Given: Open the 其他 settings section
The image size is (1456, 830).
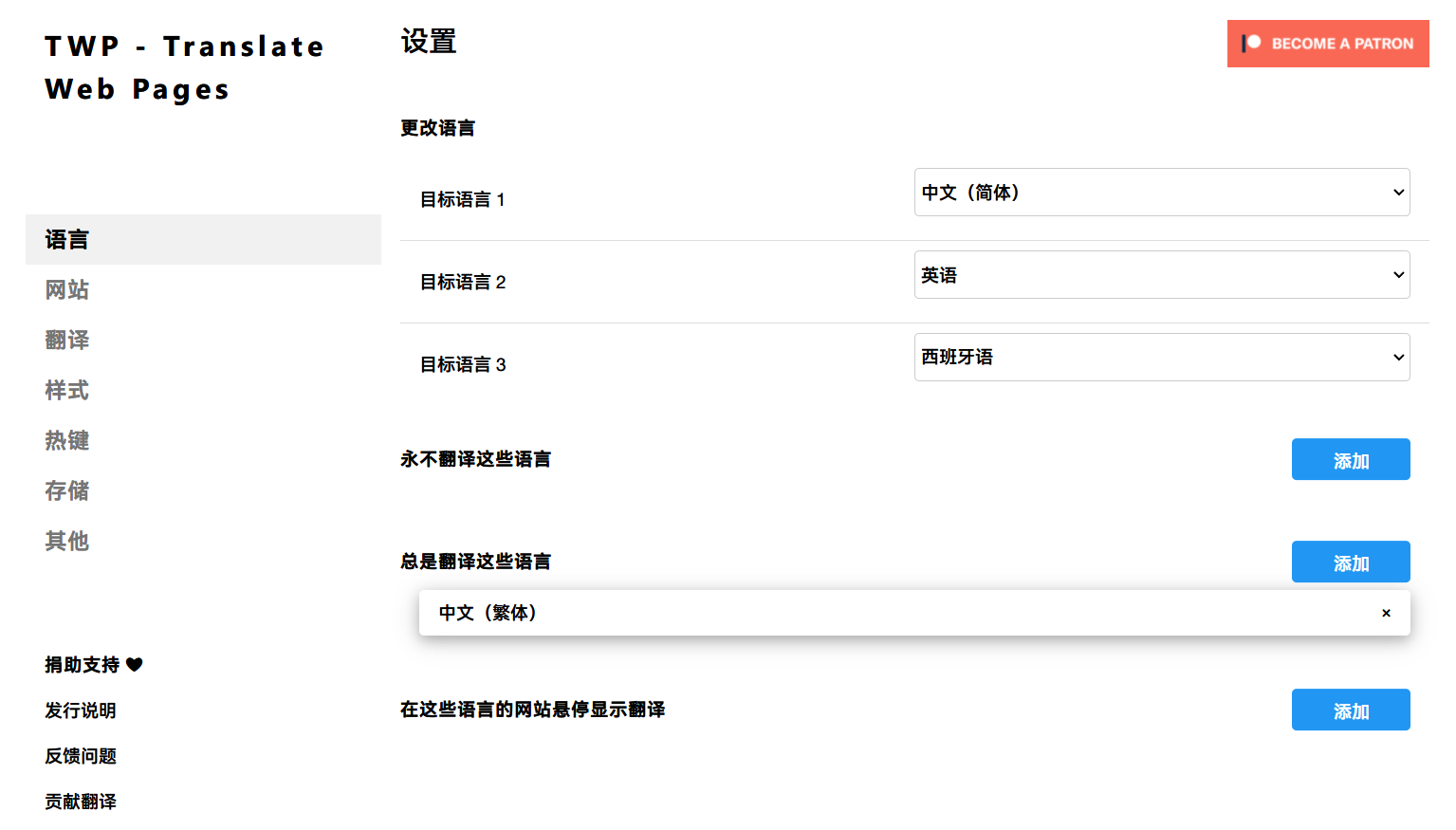Looking at the screenshot, I should point(66,541).
